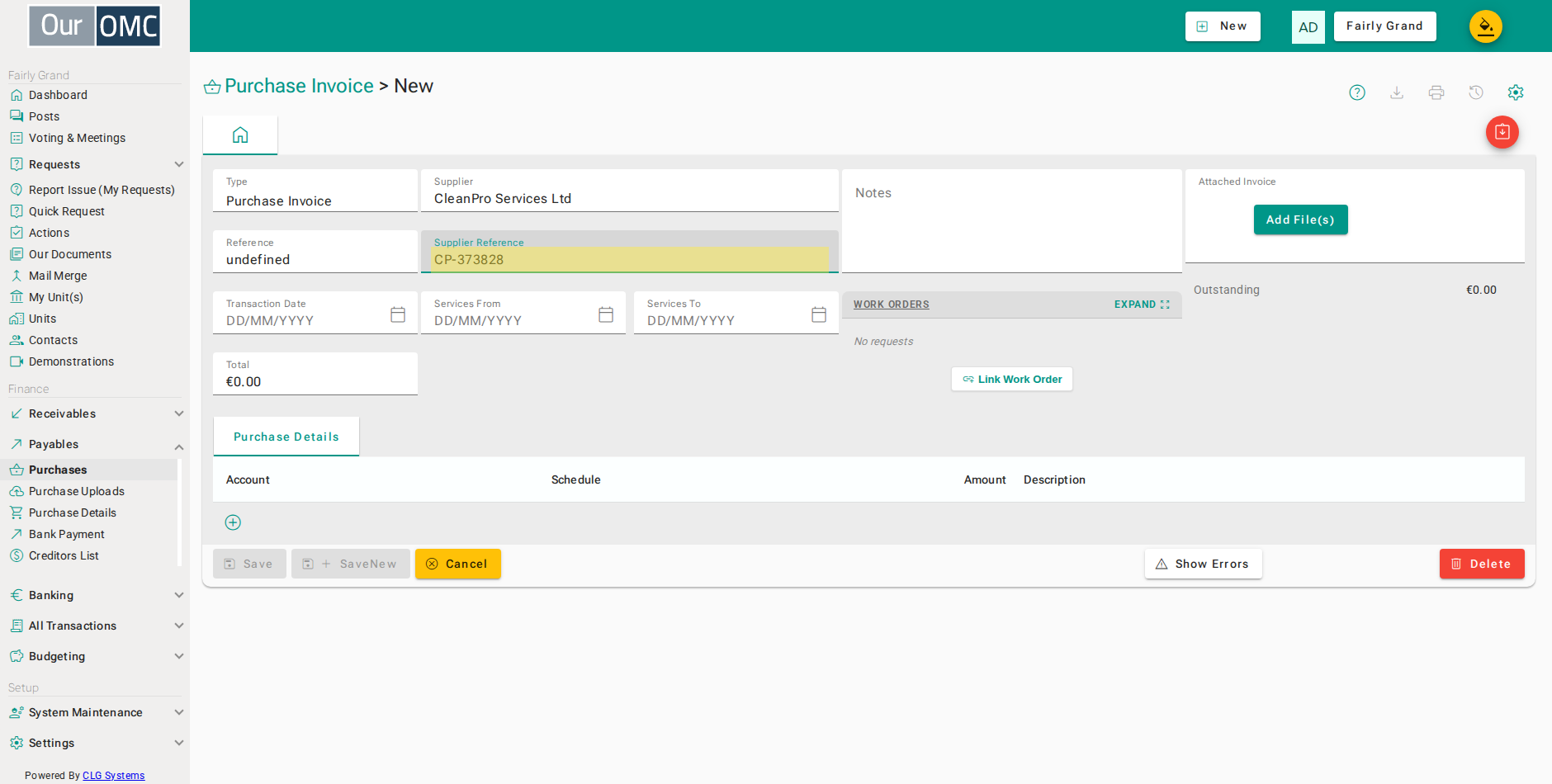The image size is (1552, 784).
Task: Open the Creditors List page
Action: 64,555
